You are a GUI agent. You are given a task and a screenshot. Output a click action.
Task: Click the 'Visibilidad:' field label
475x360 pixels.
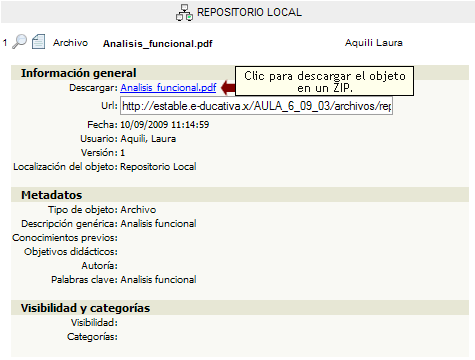pyautogui.click(x=94, y=323)
